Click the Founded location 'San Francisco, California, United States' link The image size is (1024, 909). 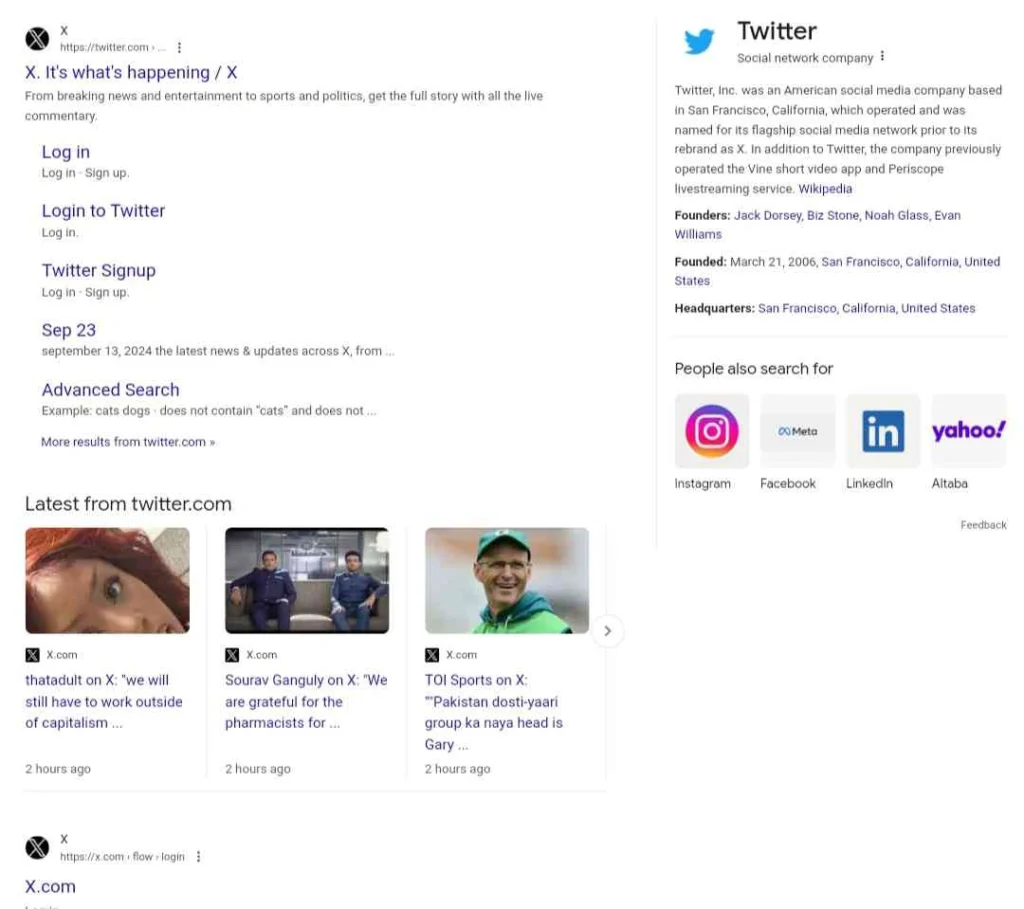(837, 271)
